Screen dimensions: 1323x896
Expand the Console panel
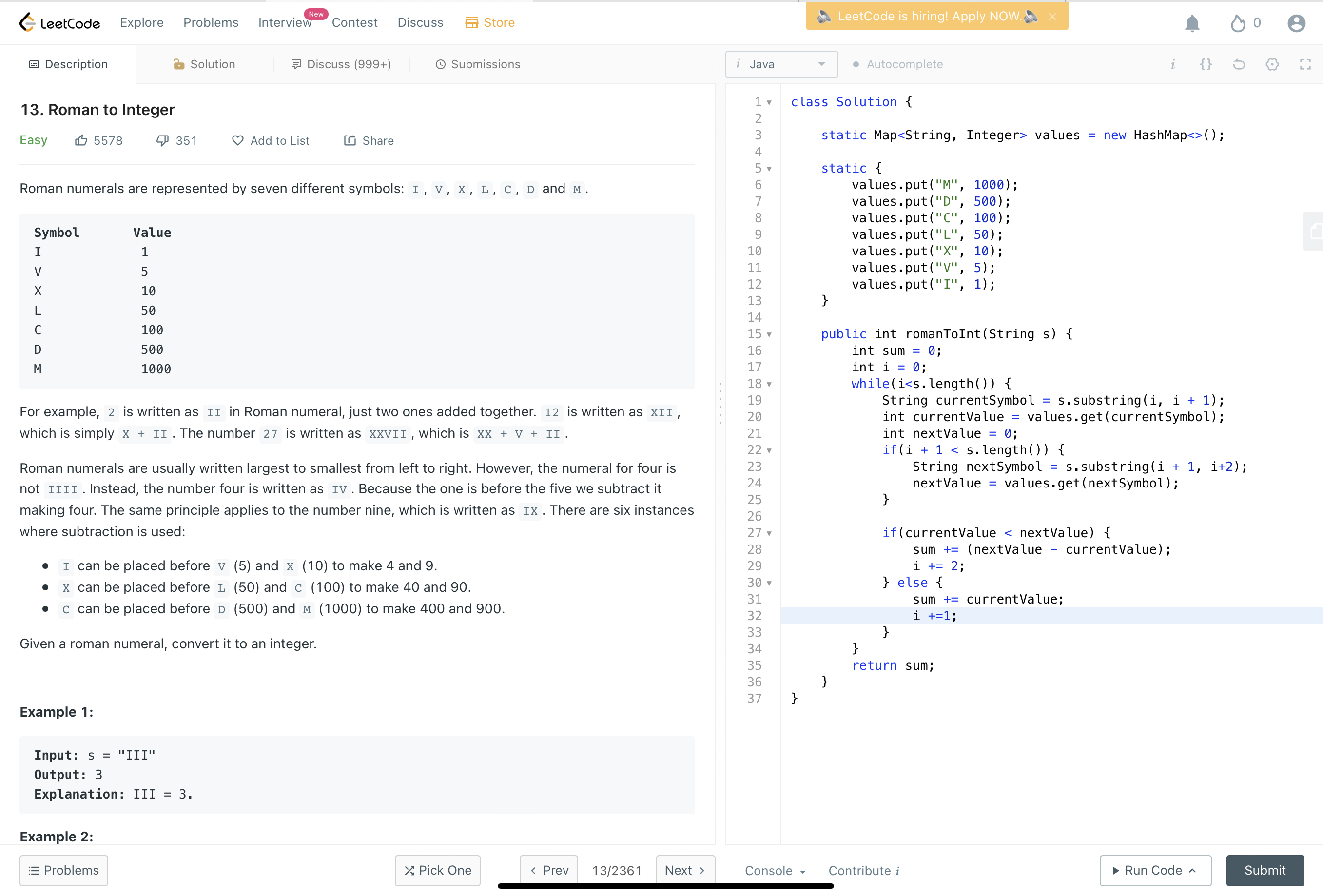point(774,870)
